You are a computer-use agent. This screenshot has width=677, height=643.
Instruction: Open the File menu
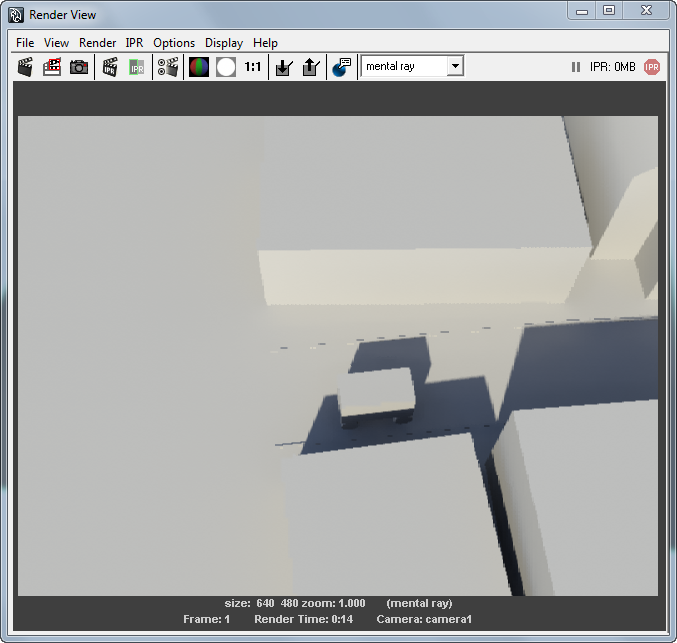pyautogui.click(x=25, y=43)
